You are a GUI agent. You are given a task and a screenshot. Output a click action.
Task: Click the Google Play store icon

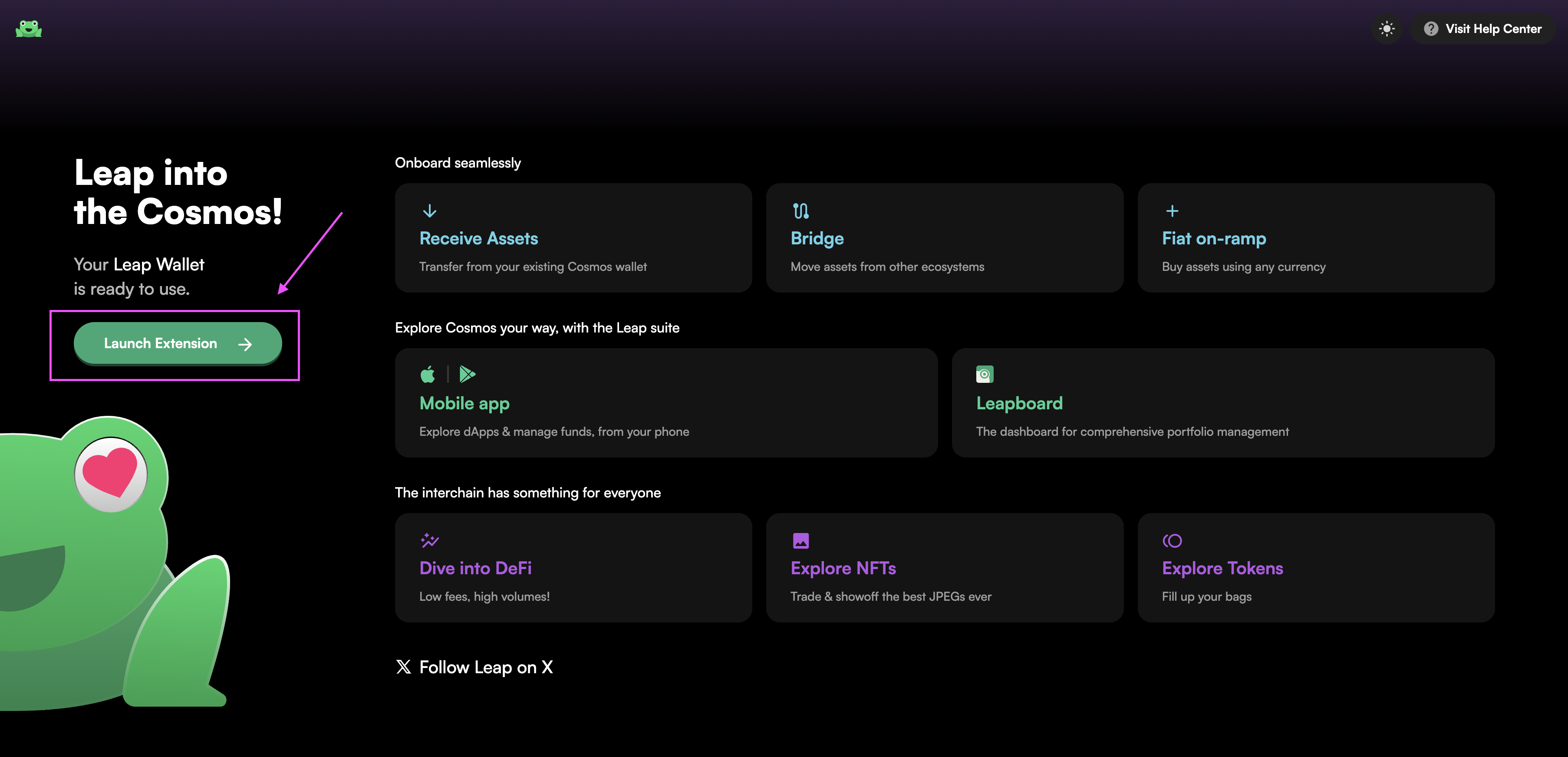(x=467, y=374)
